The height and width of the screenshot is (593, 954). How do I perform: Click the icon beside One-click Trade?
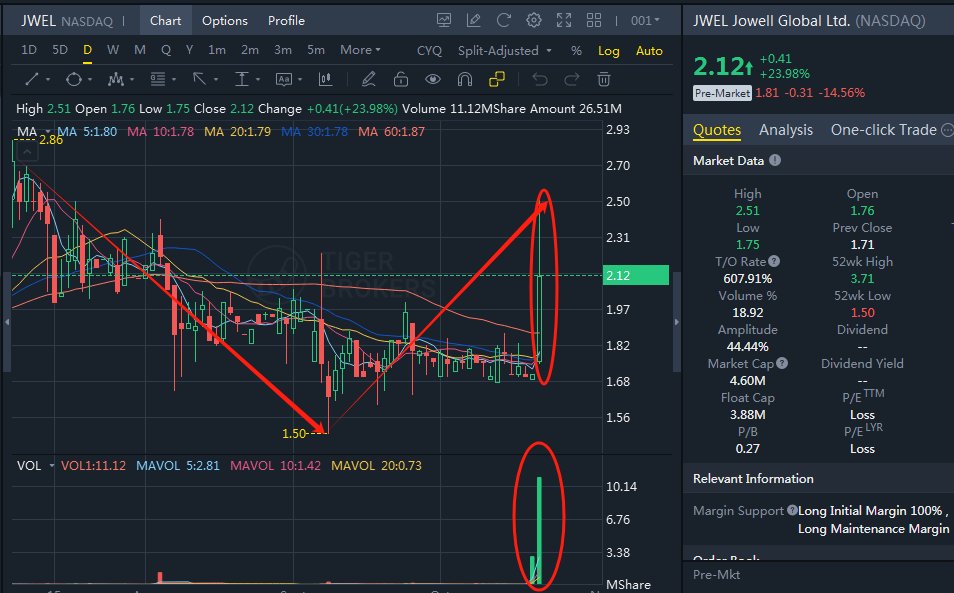pos(947,130)
